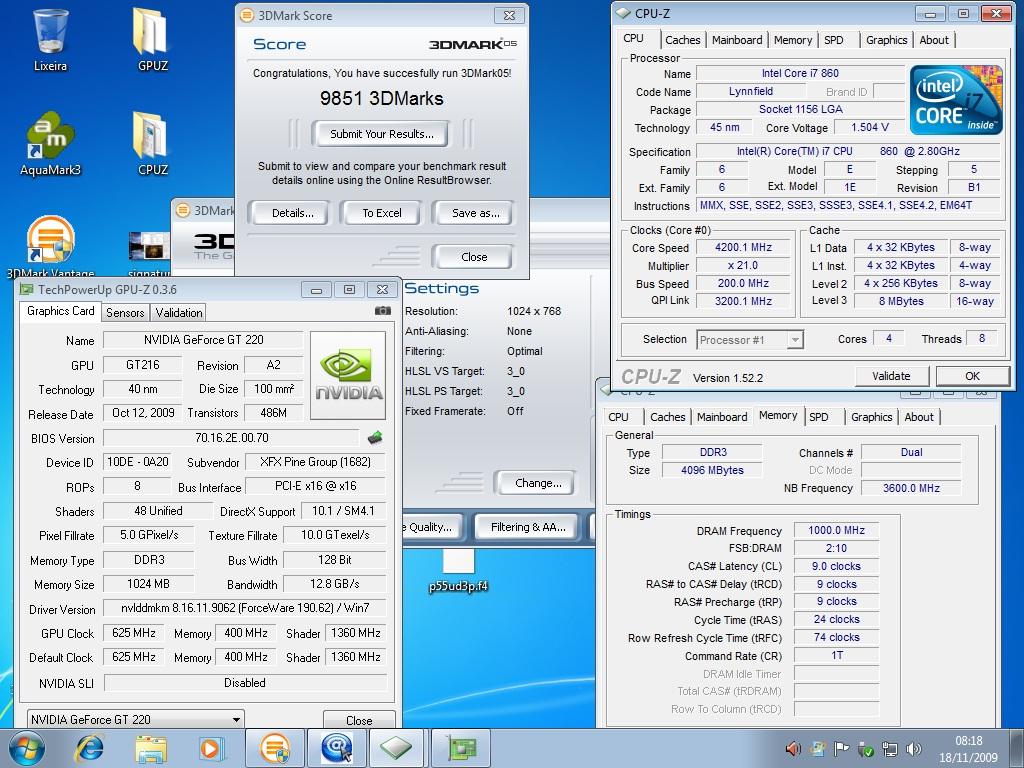Open the volume speaker tray icon

pos(914,748)
